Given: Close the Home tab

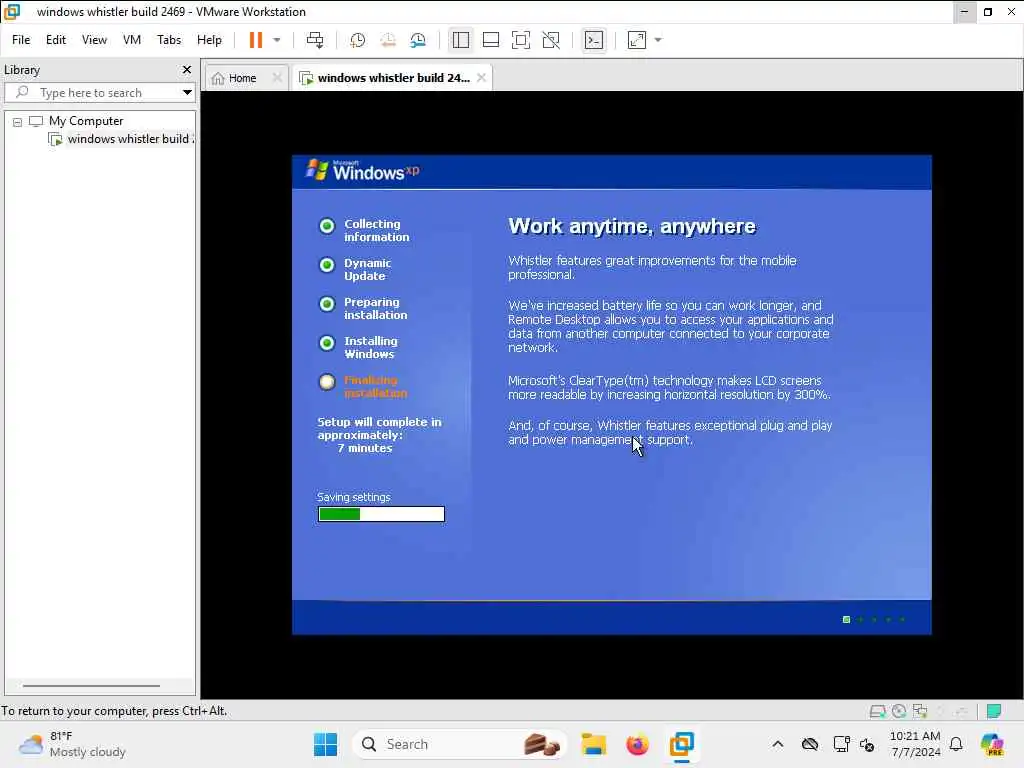Looking at the screenshot, I should 277,78.
